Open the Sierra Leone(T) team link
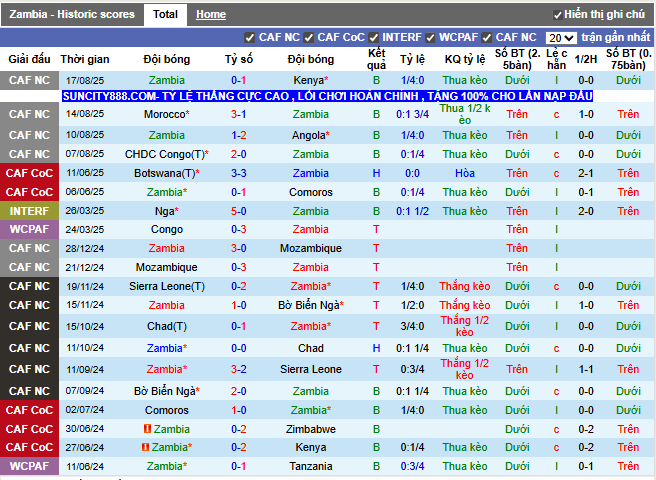This screenshot has width=656, height=480. (x=167, y=286)
